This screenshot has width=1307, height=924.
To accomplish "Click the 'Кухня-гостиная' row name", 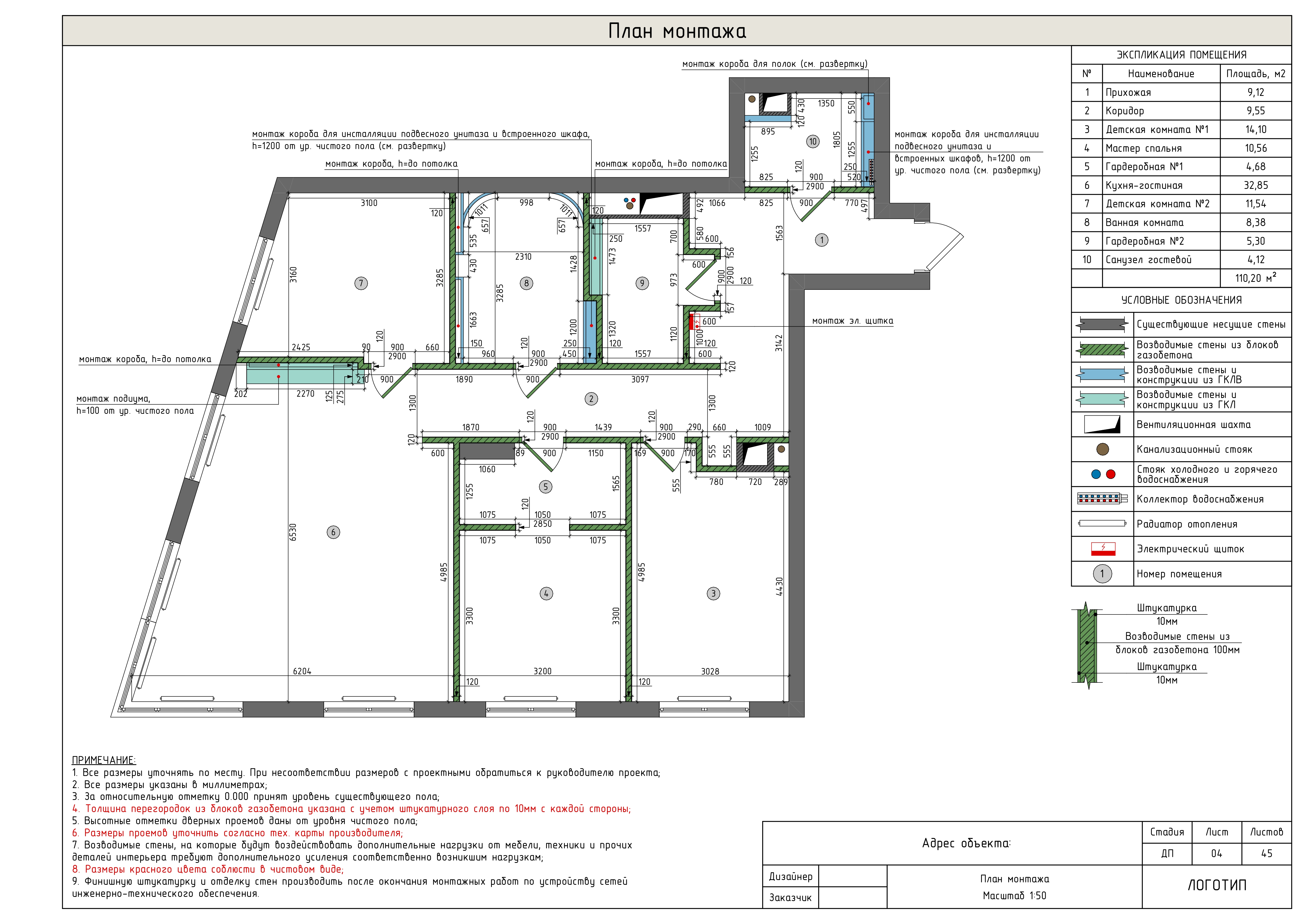I will tap(1144, 185).
